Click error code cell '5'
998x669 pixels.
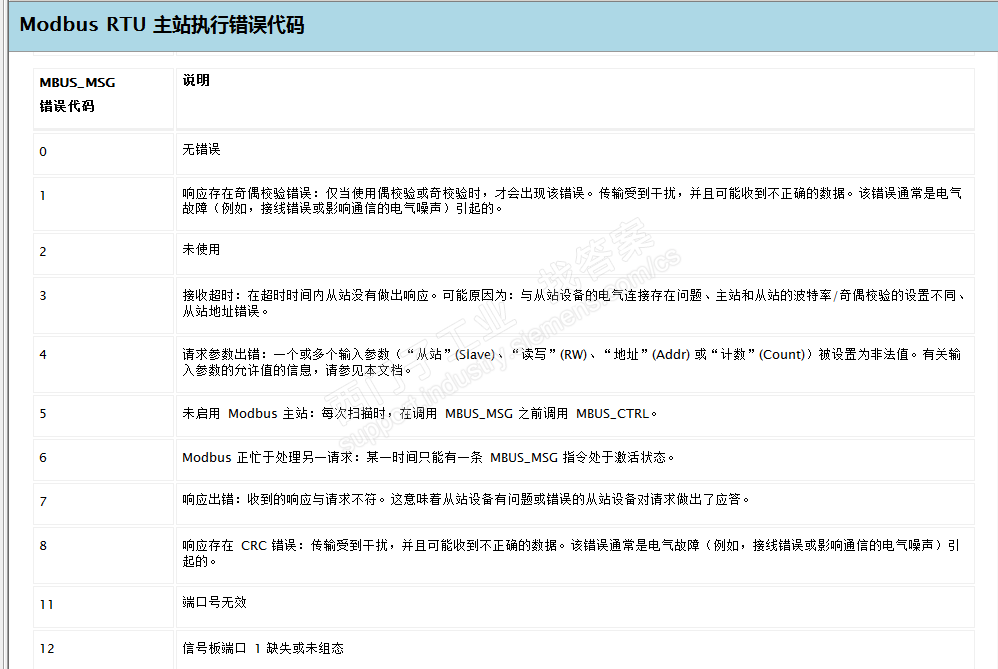[104, 416]
